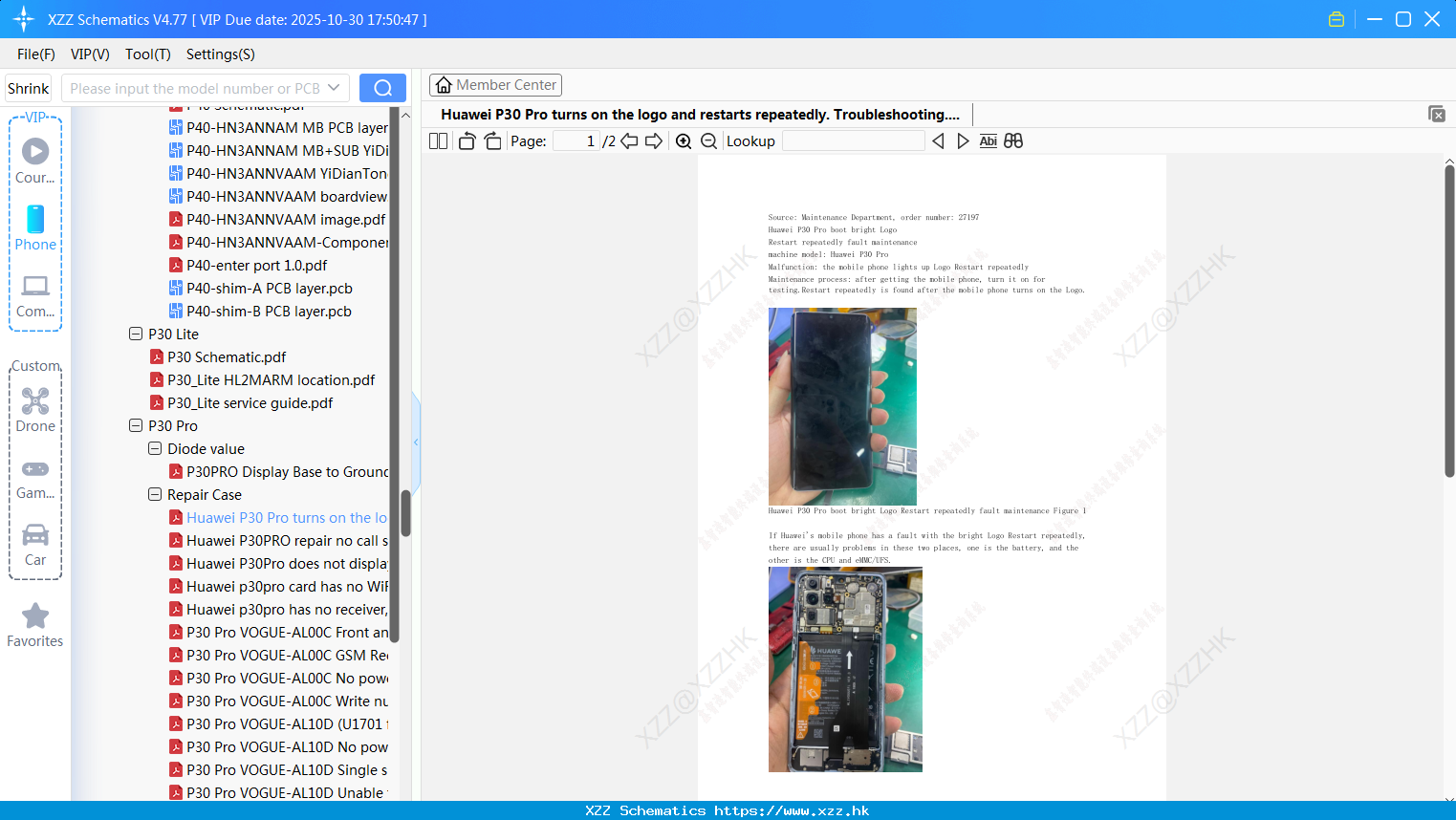Collapse the left panel via splitter handle
This screenshot has height=820, width=1456.
[x=416, y=442]
